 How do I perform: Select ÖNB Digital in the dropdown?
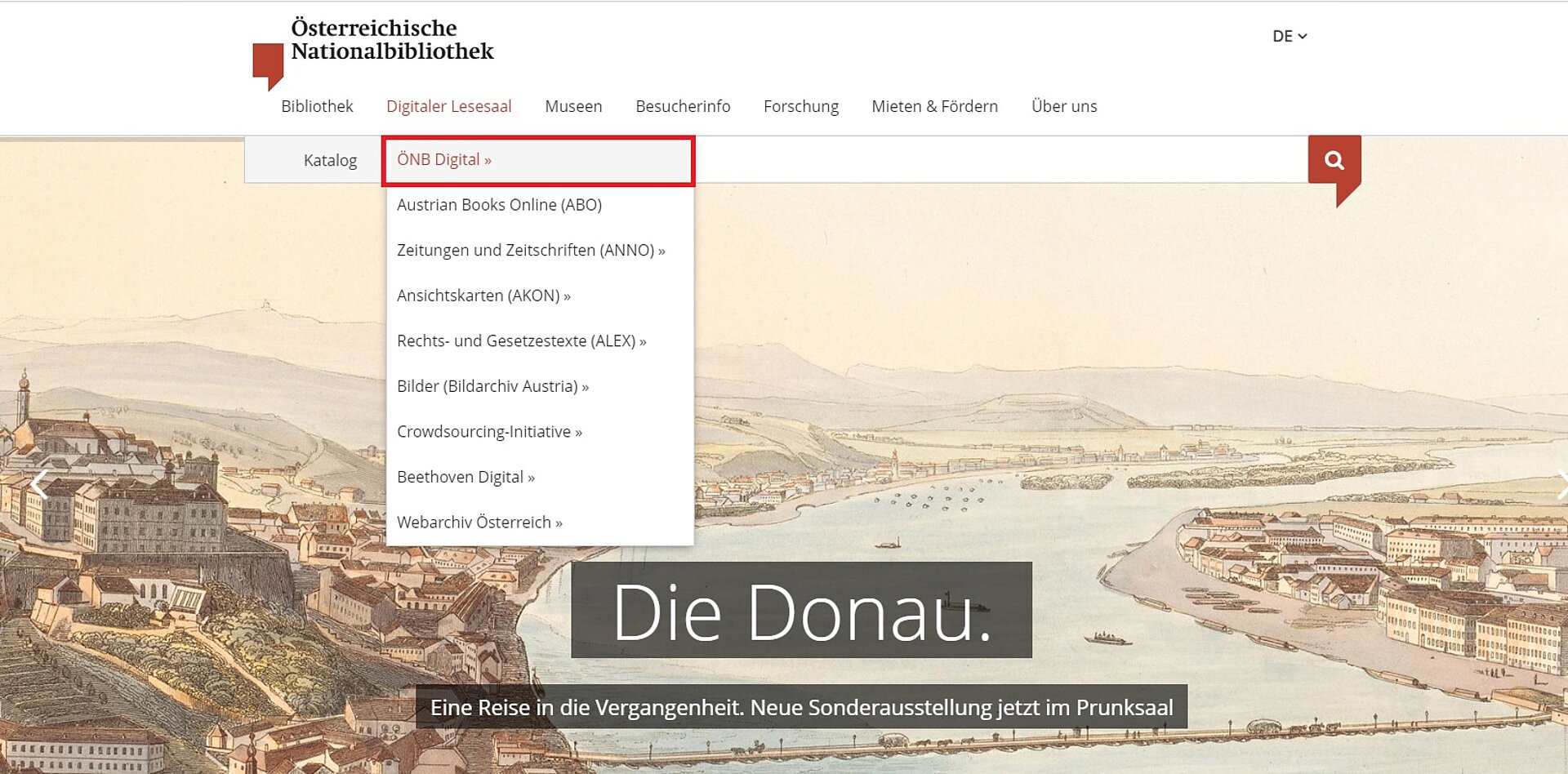tap(538, 160)
